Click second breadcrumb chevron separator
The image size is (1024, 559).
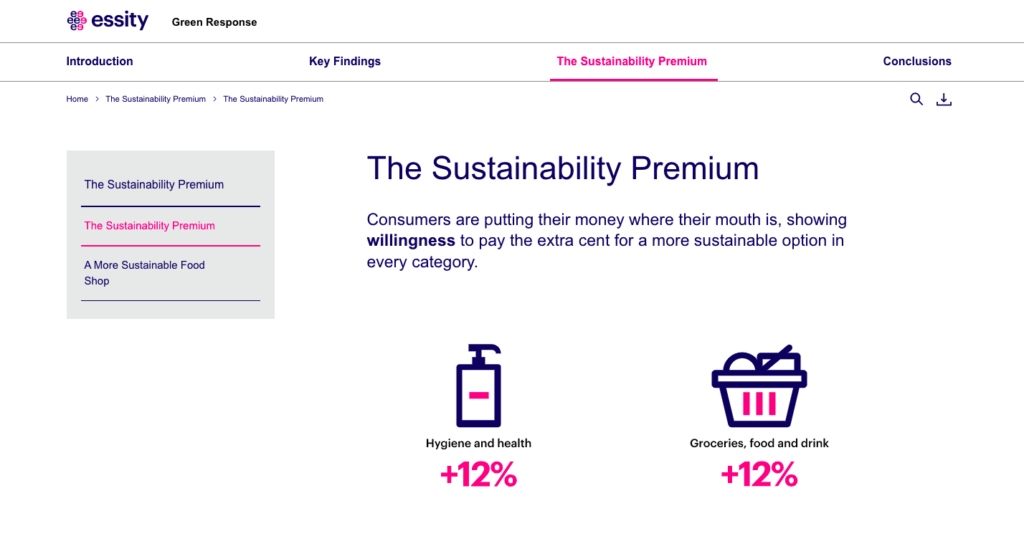pyautogui.click(x=214, y=99)
